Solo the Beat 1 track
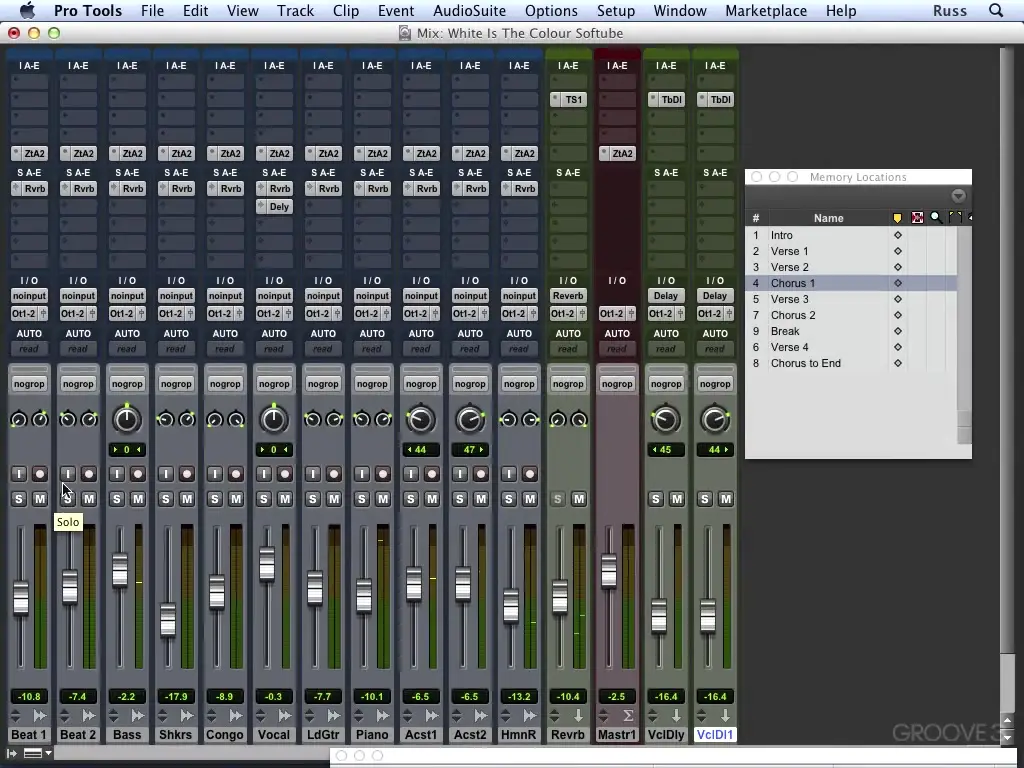 pos(18,499)
